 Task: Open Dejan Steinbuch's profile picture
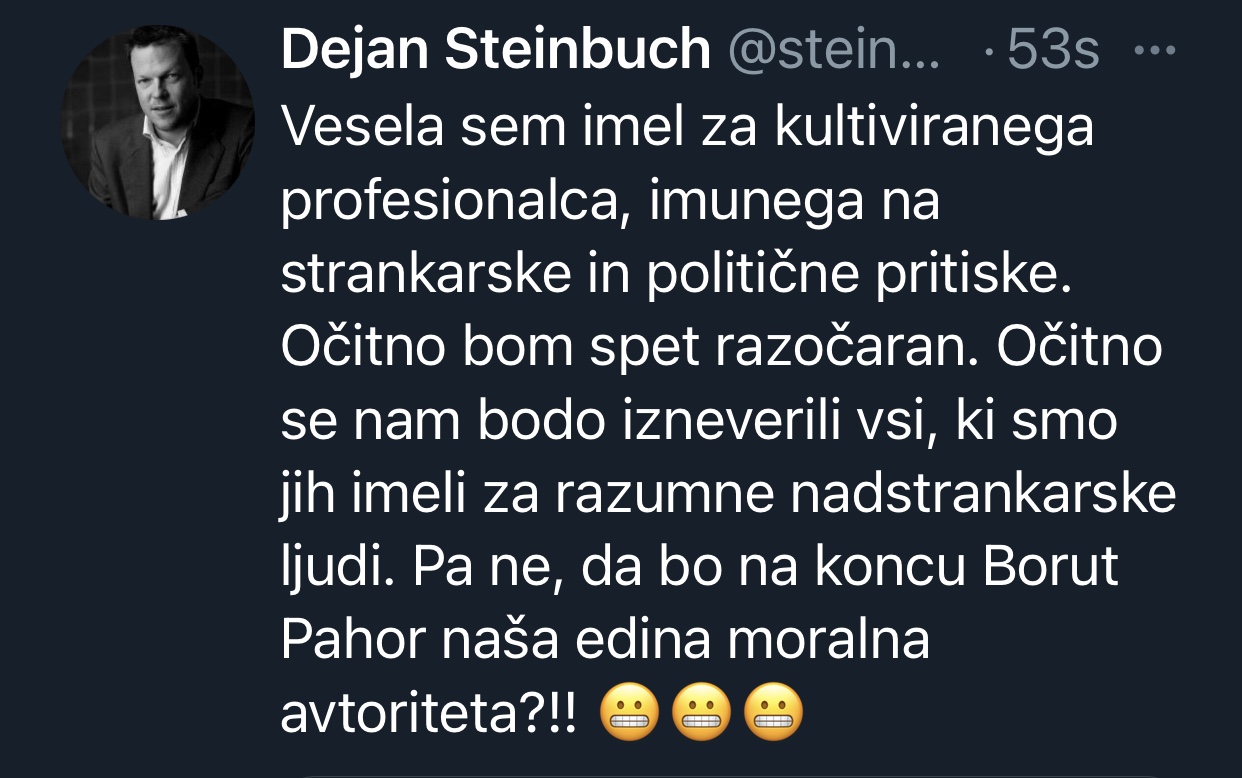coord(158,123)
